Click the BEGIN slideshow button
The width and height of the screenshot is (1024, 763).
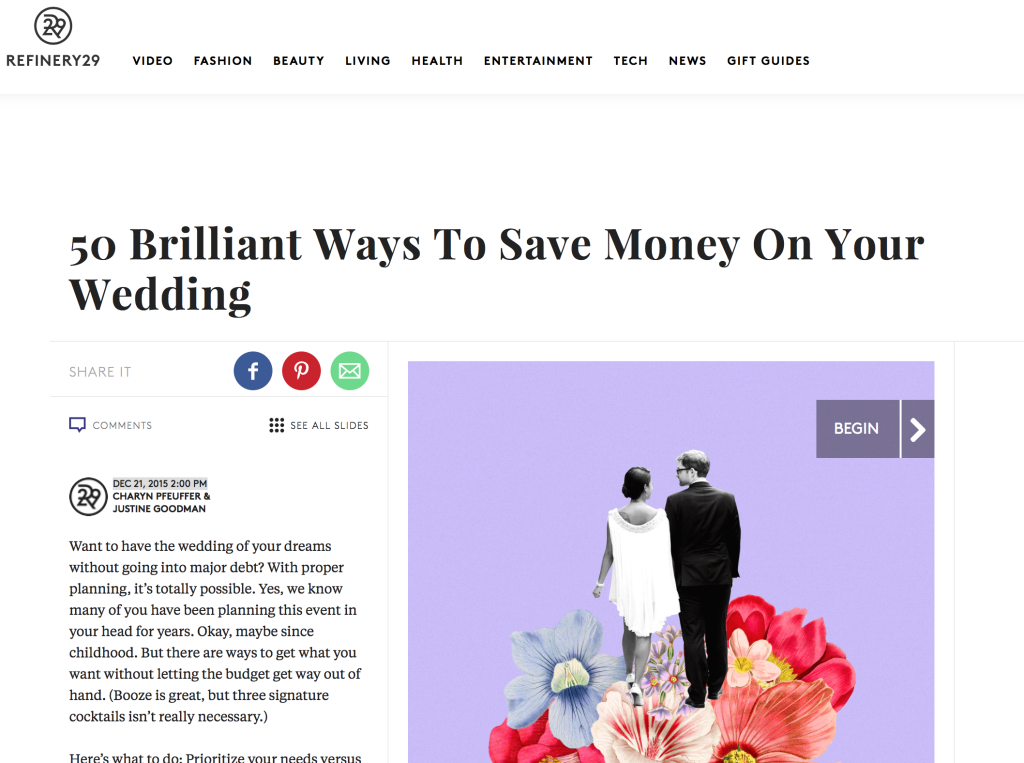[x=857, y=429]
